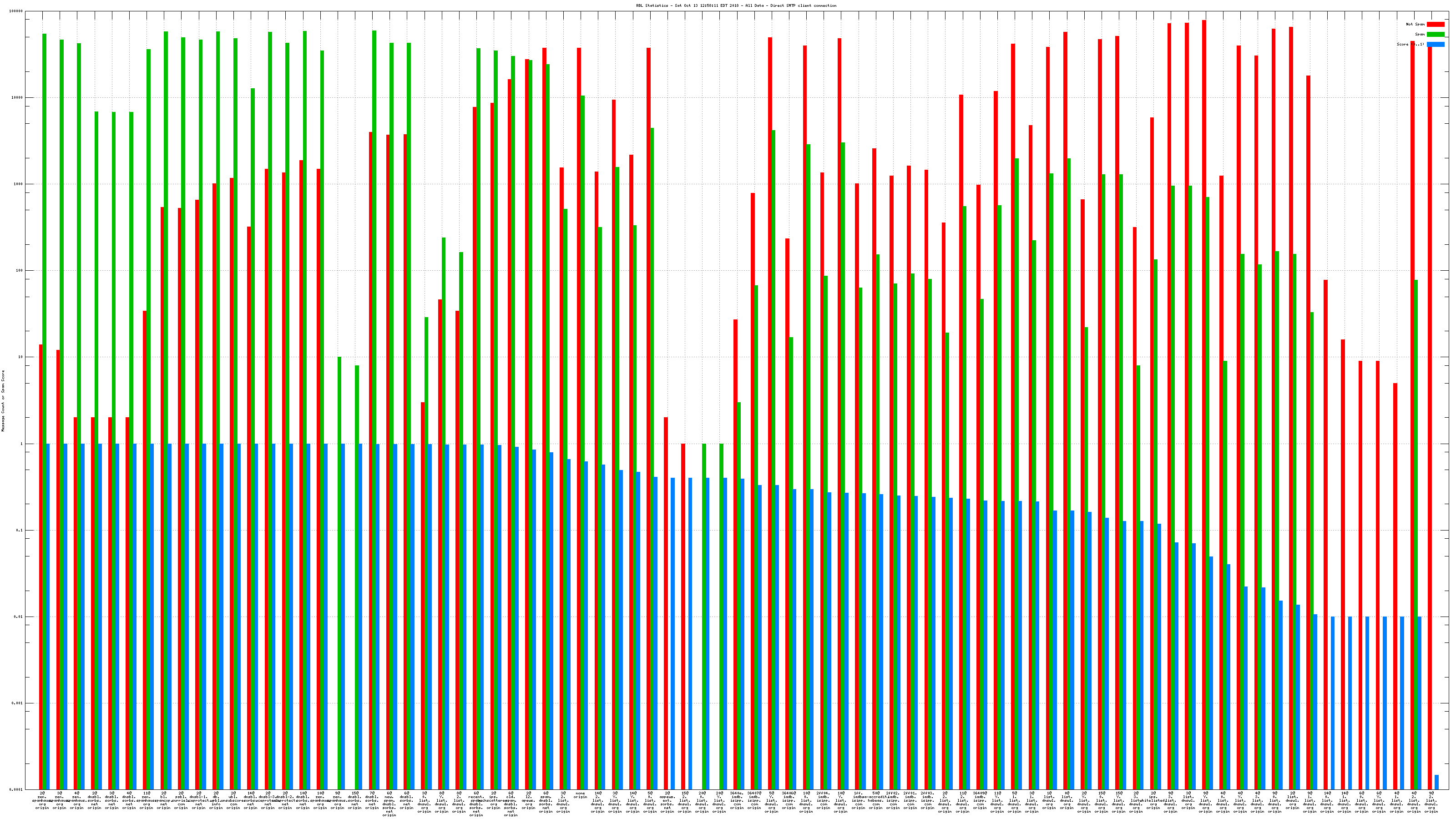1456x819 pixels.
Task: Click the 'aspews.ext.sorbs.net origin' x-axis label
Action: pyautogui.click(x=667, y=803)
